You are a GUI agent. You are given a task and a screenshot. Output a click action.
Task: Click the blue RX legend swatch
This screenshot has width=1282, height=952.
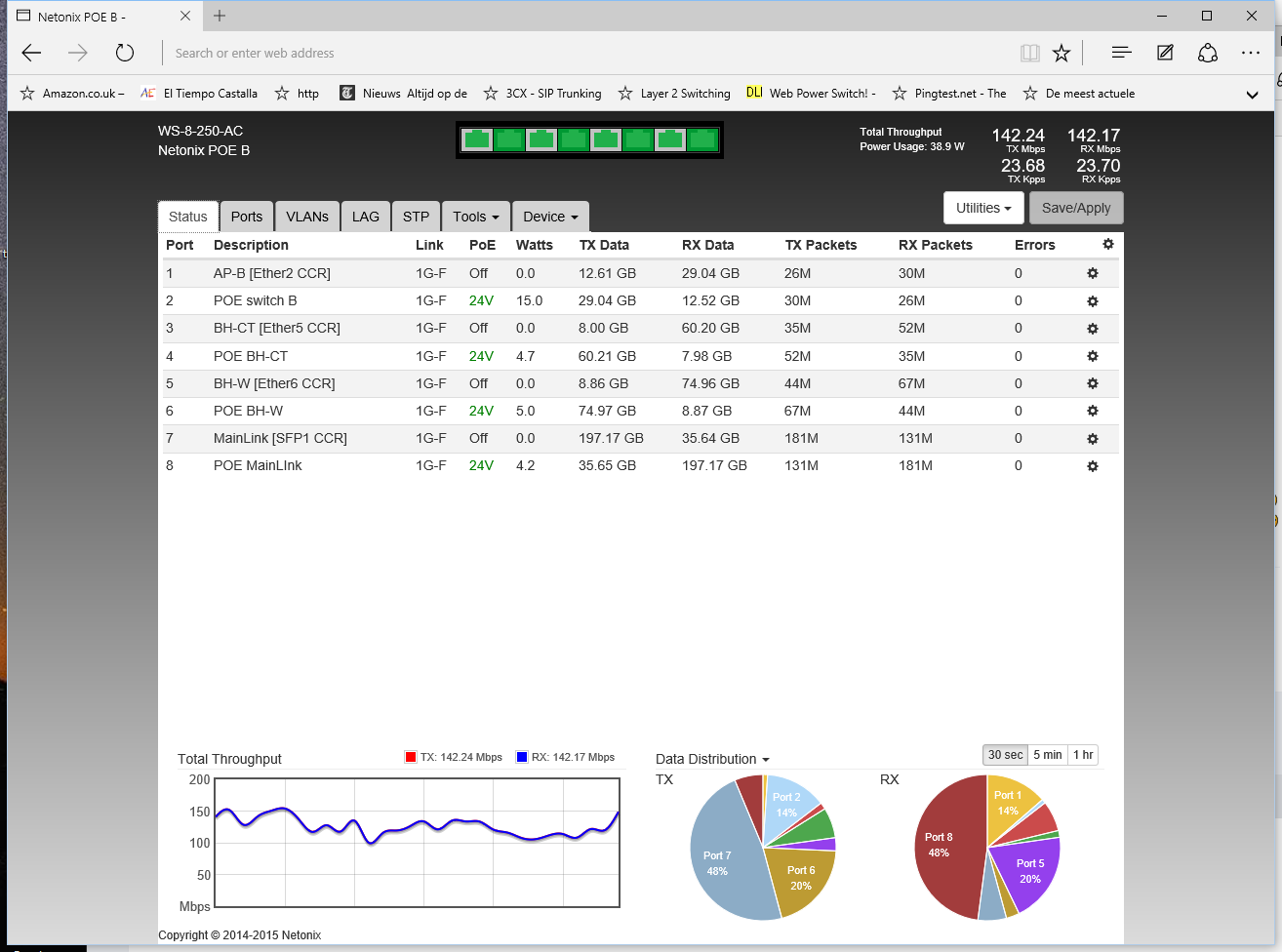coord(522,757)
